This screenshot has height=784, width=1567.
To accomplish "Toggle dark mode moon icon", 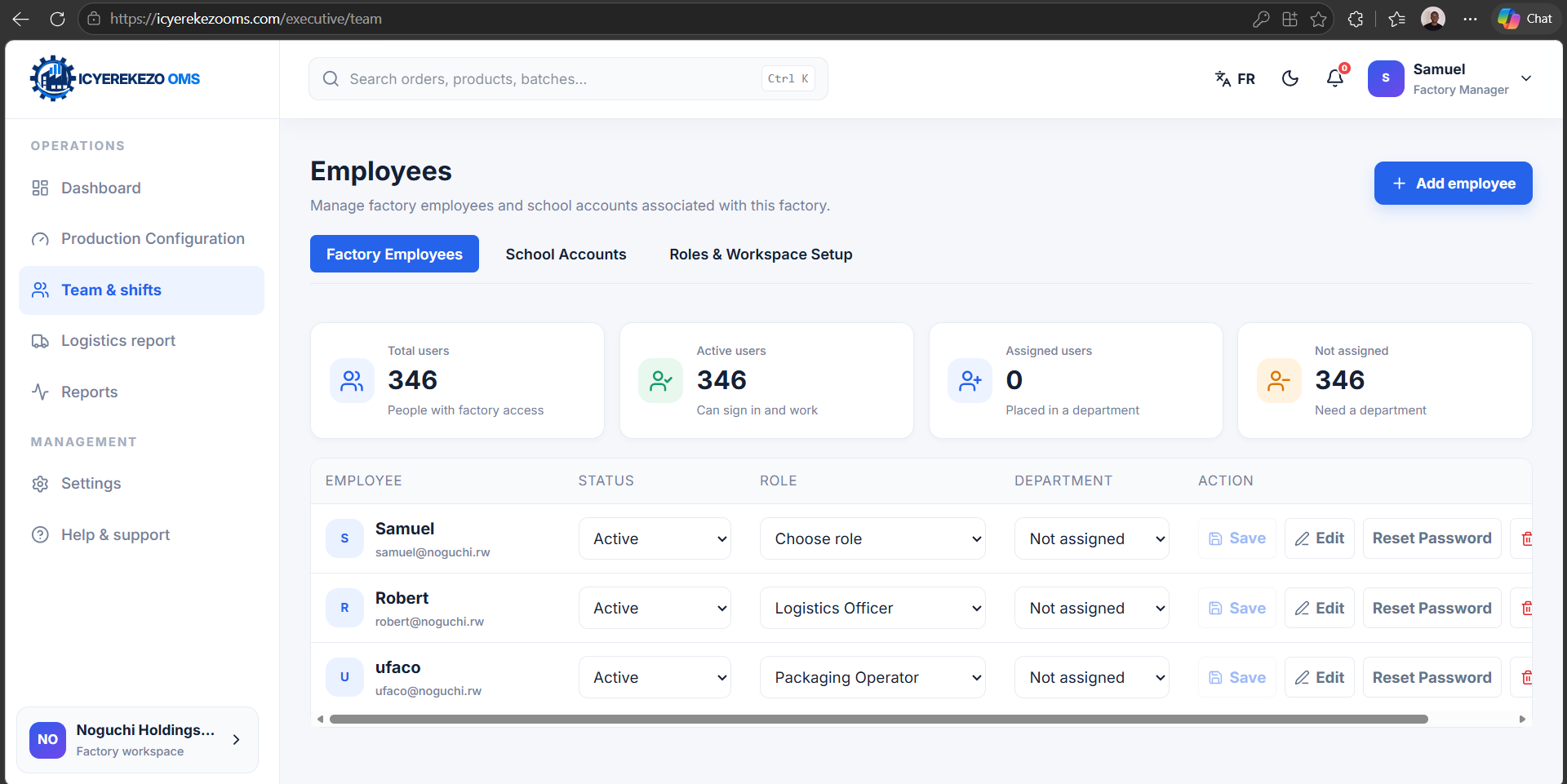I will click(1290, 78).
